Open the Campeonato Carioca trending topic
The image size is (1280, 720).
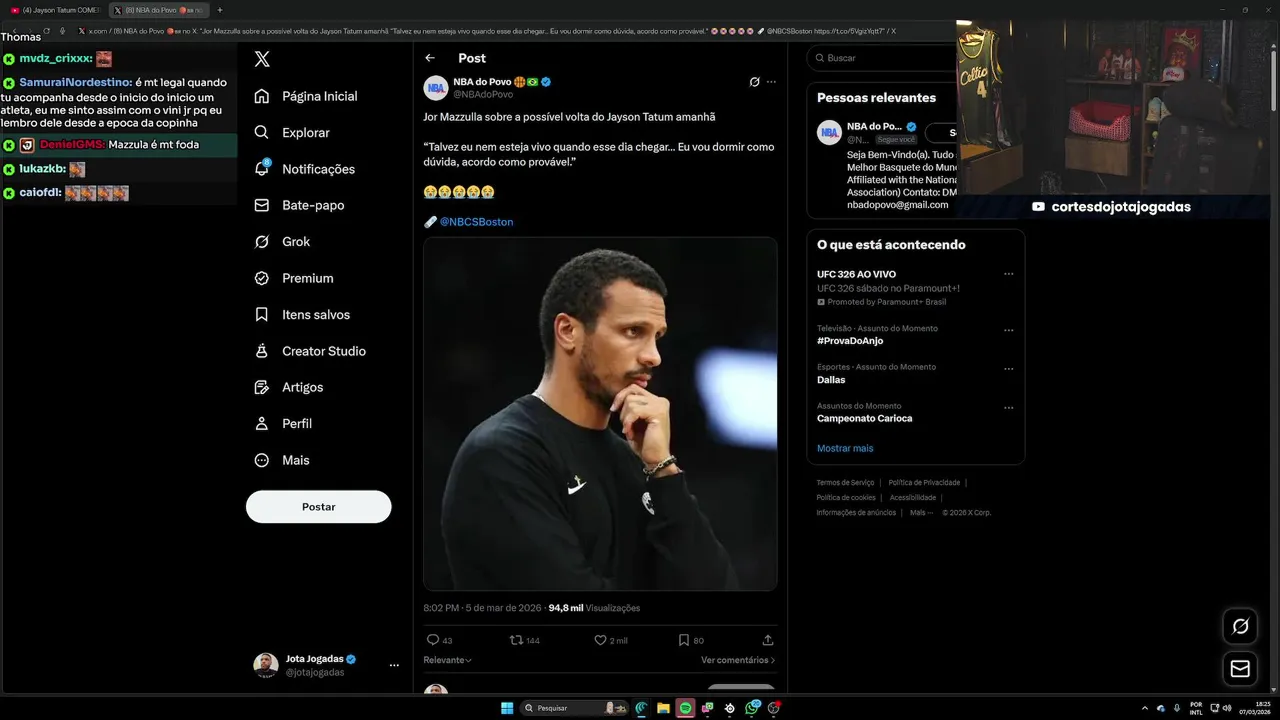pyautogui.click(x=865, y=419)
